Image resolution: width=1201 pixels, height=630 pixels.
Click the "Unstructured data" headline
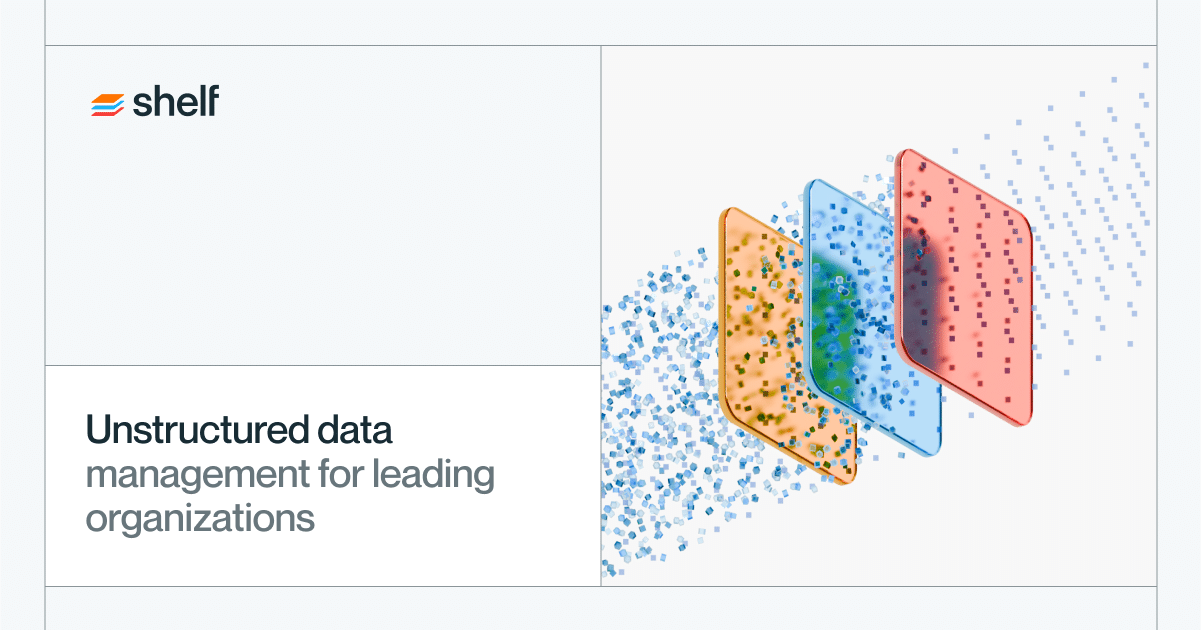(x=239, y=430)
